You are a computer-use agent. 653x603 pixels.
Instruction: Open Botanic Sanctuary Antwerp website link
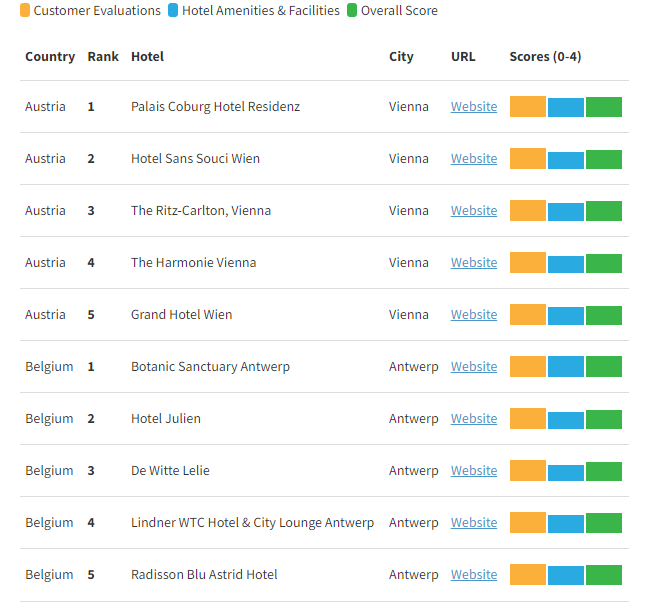pos(473,367)
